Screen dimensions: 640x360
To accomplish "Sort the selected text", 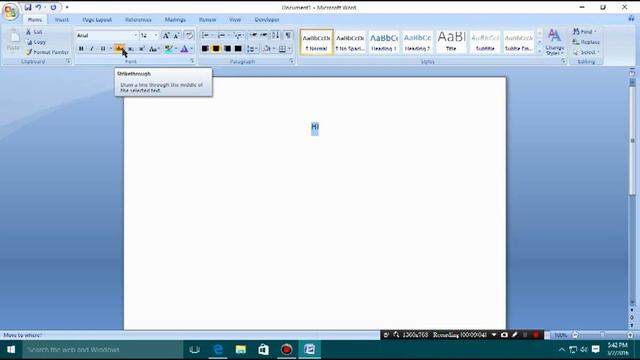I will [x=276, y=36].
